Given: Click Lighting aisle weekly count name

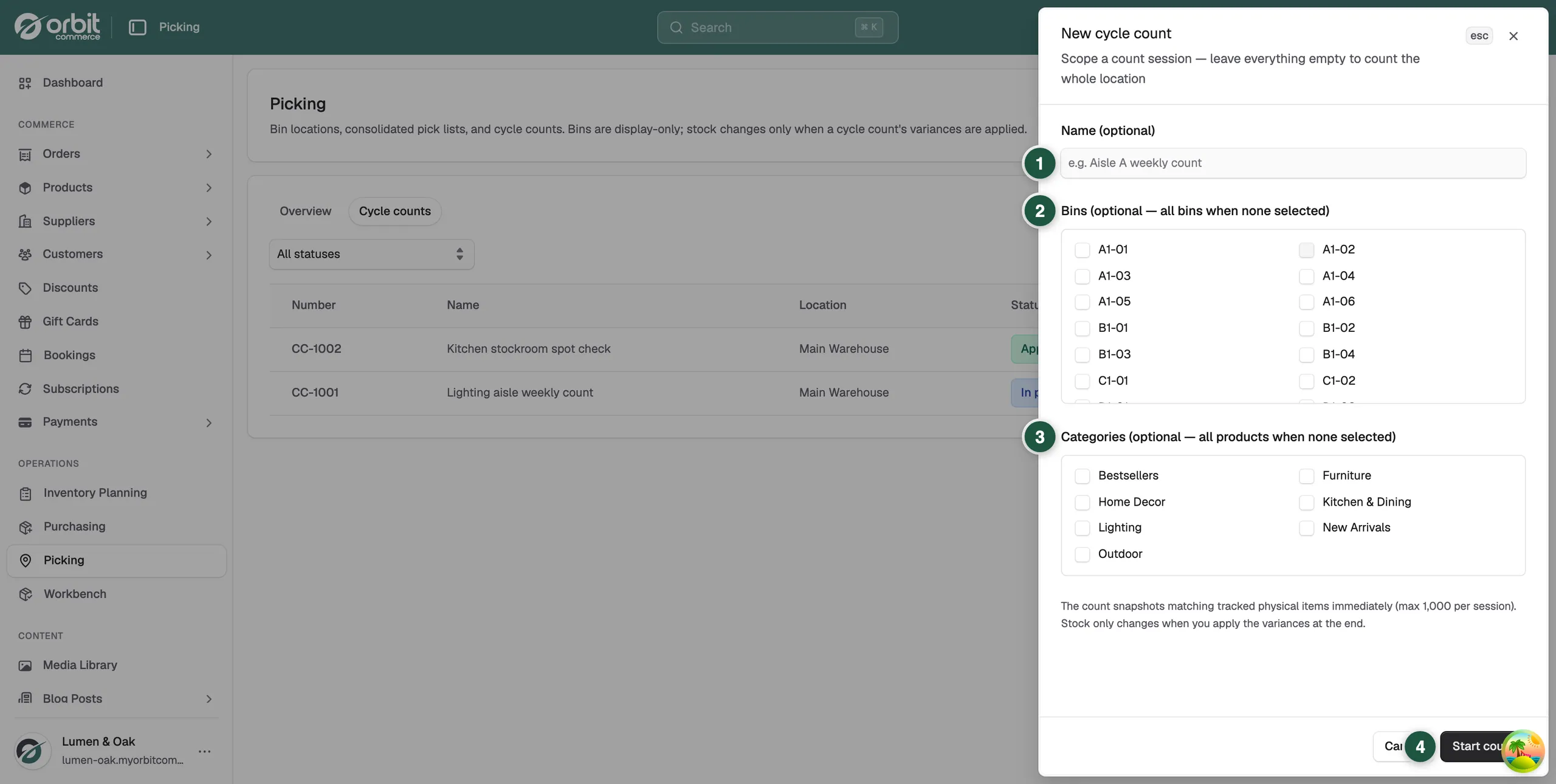Looking at the screenshot, I should [x=520, y=393].
